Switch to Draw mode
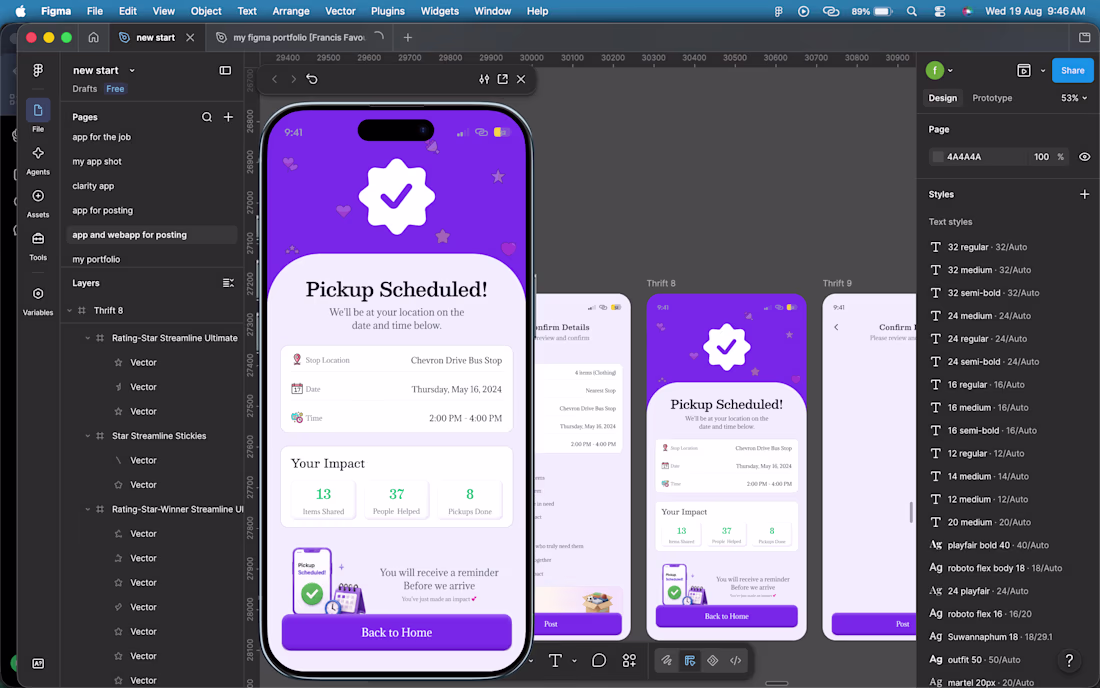This screenshot has height=688, width=1100. tap(666, 661)
